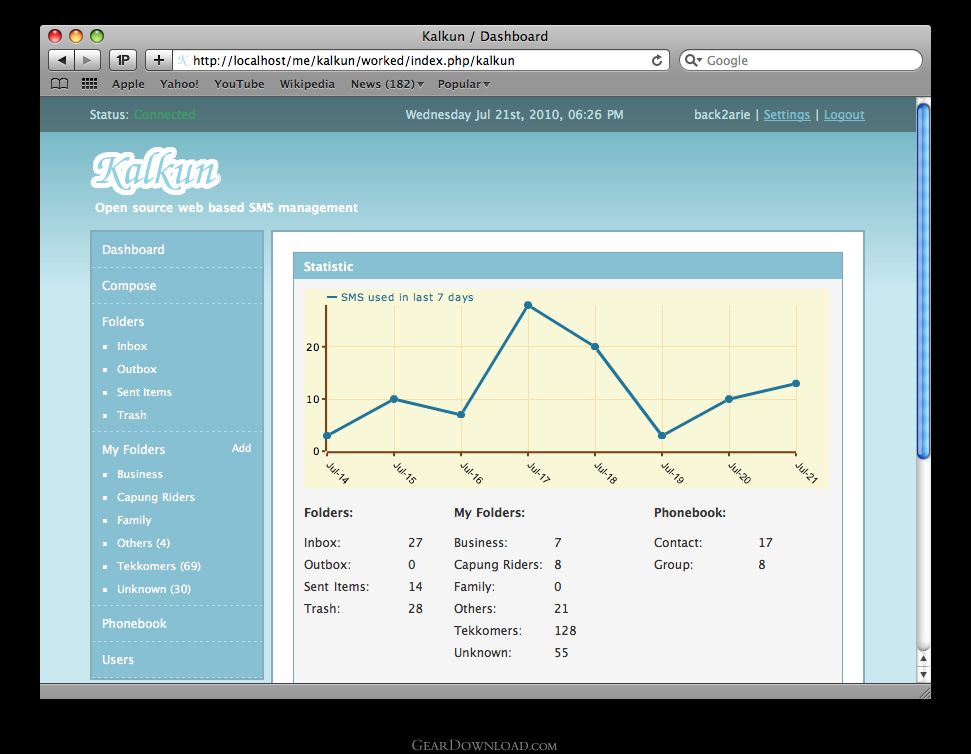
Task: Open the Google search magnifier menu
Action: point(693,60)
